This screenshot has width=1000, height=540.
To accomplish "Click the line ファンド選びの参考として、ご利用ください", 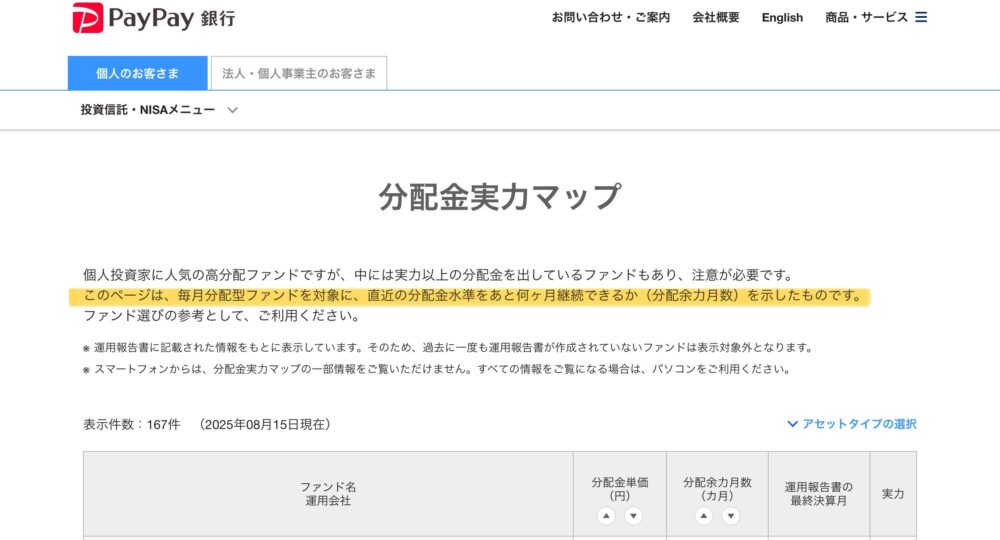I will pyautogui.click(x=222, y=316).
